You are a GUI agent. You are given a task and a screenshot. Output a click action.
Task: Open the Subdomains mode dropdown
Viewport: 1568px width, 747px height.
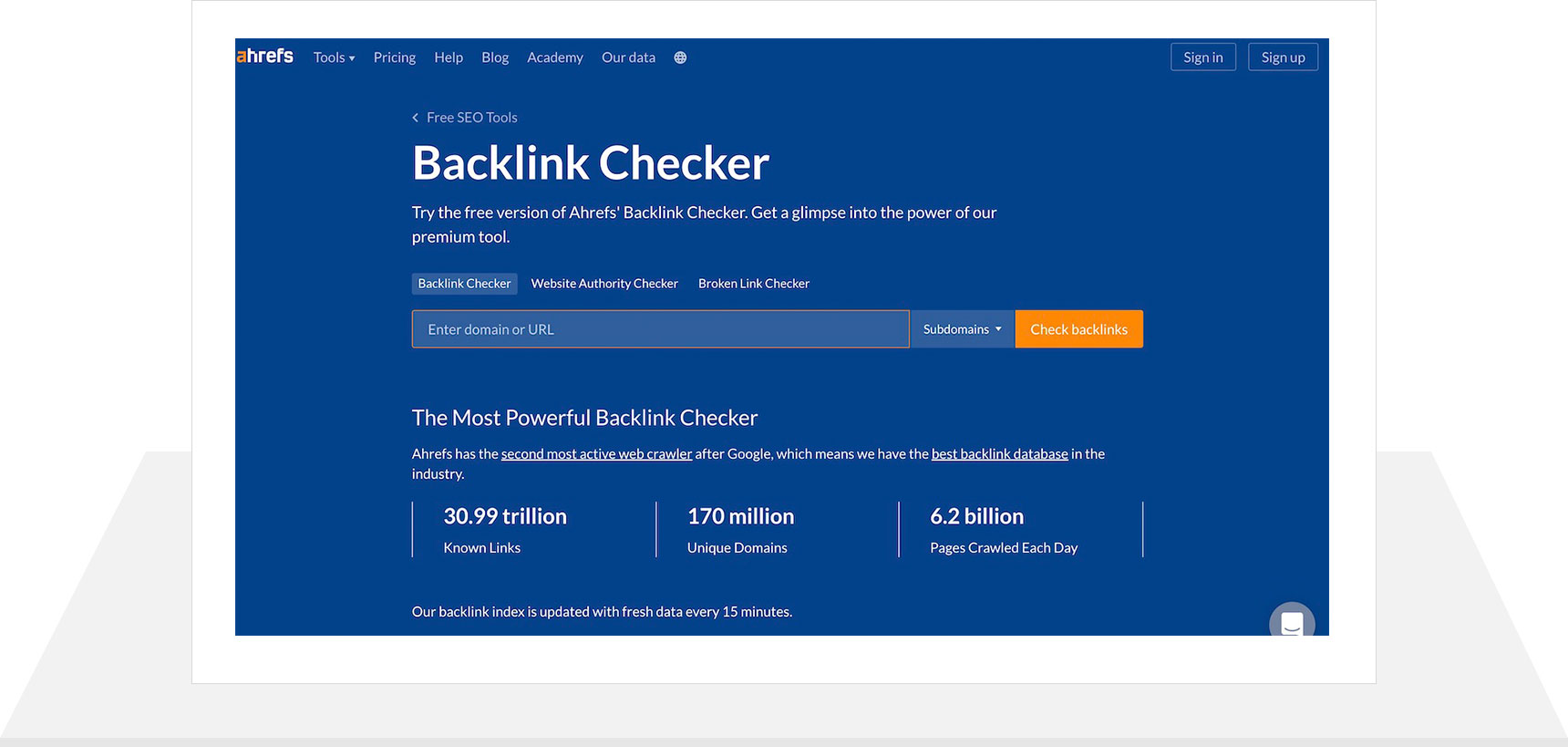coord(962,329)
